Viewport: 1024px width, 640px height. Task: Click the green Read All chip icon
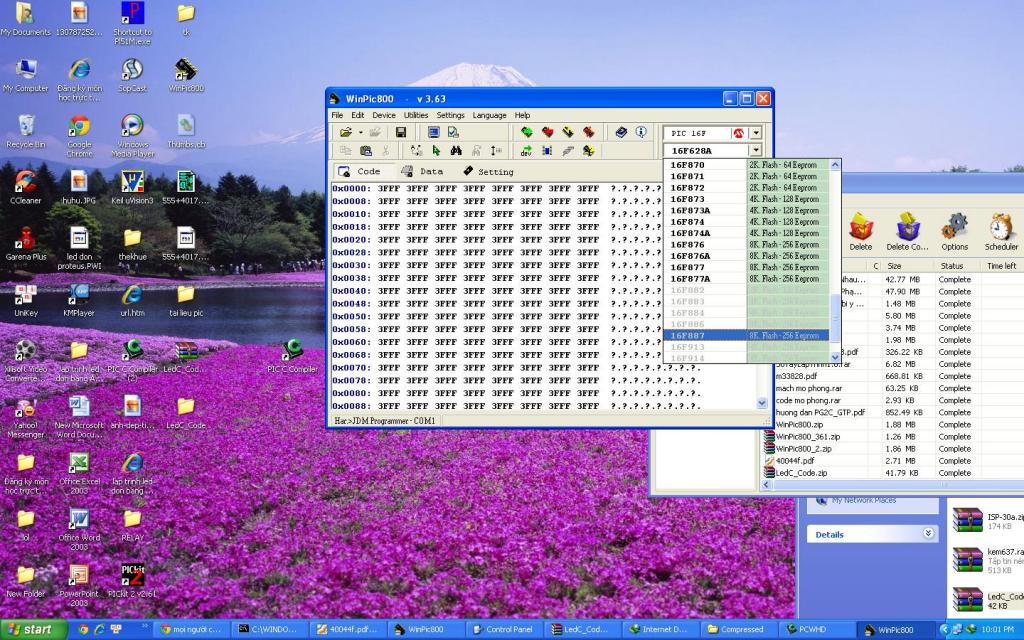tap(526, 133)
